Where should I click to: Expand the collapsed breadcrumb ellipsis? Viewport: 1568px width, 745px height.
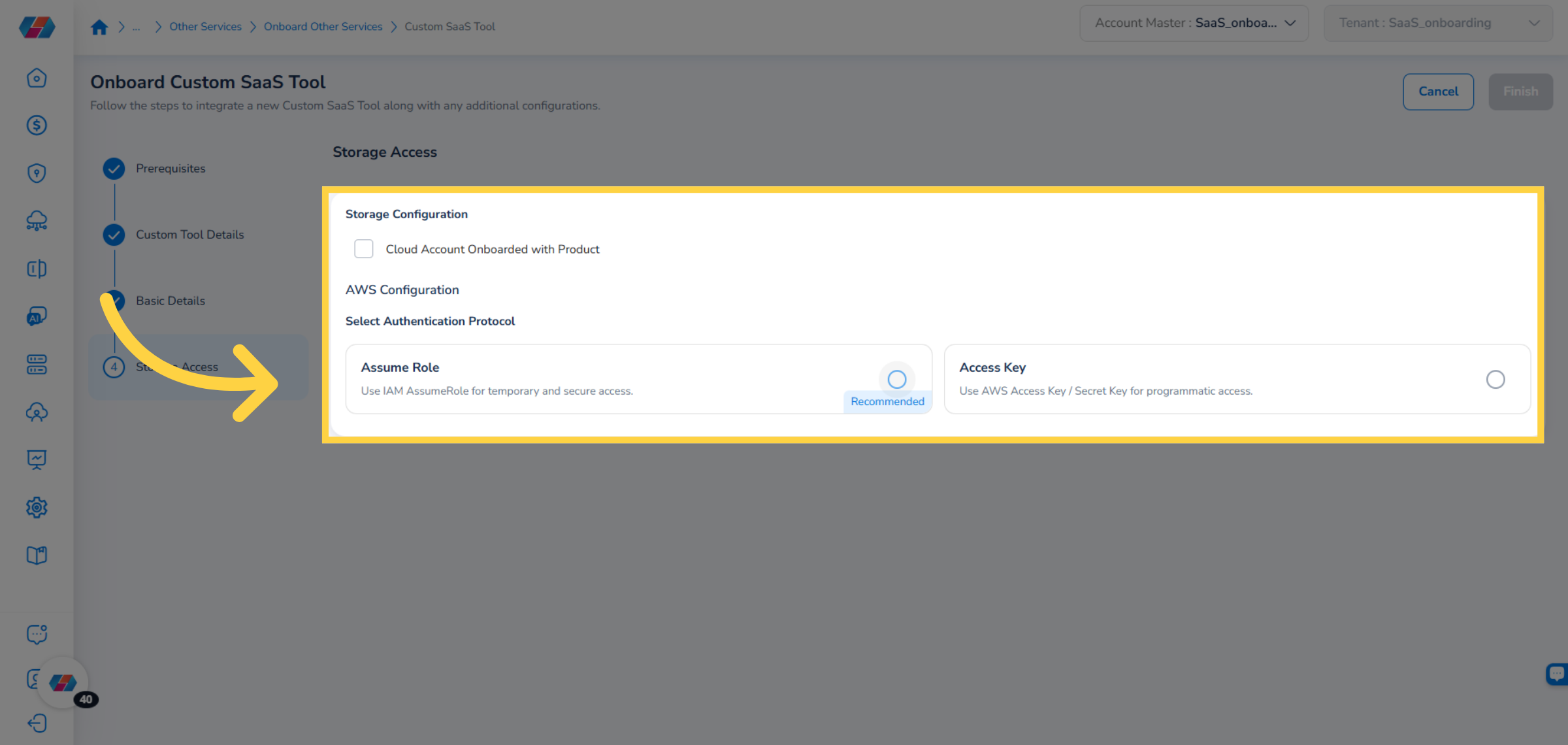click(x=136, y=26)
